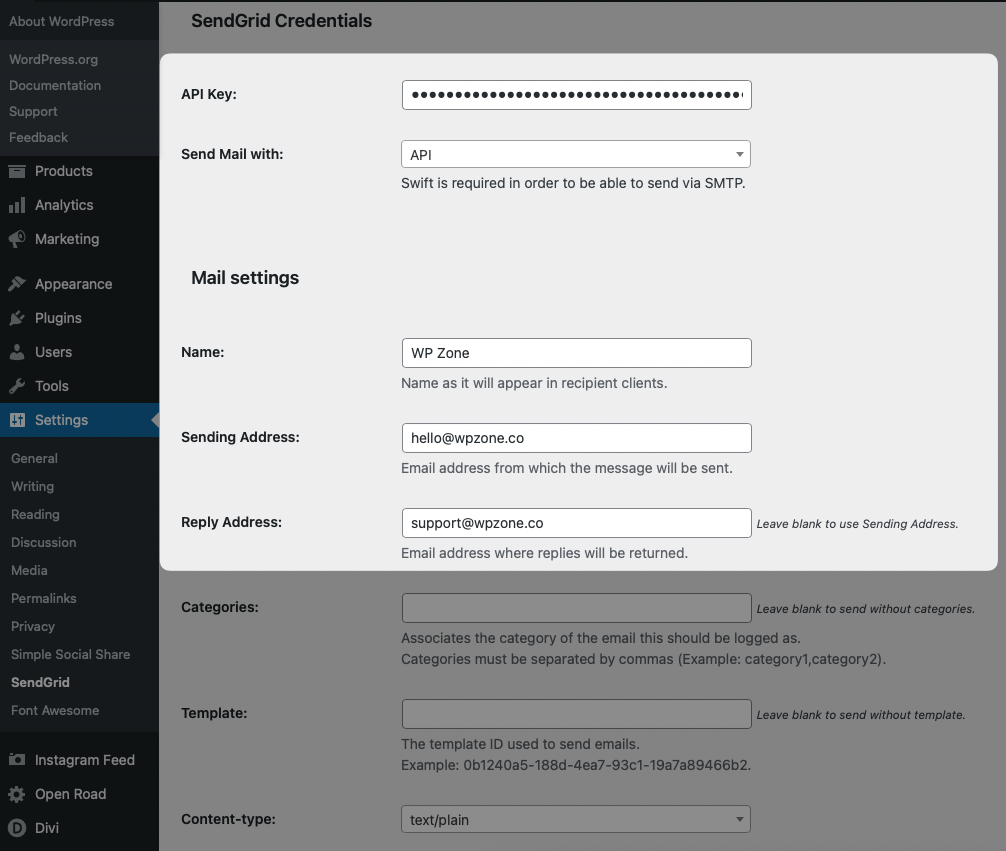The width and height of the screenshot is (1006, 851).
Task: Click the Plugins plug icon
Action: [17, 318]
